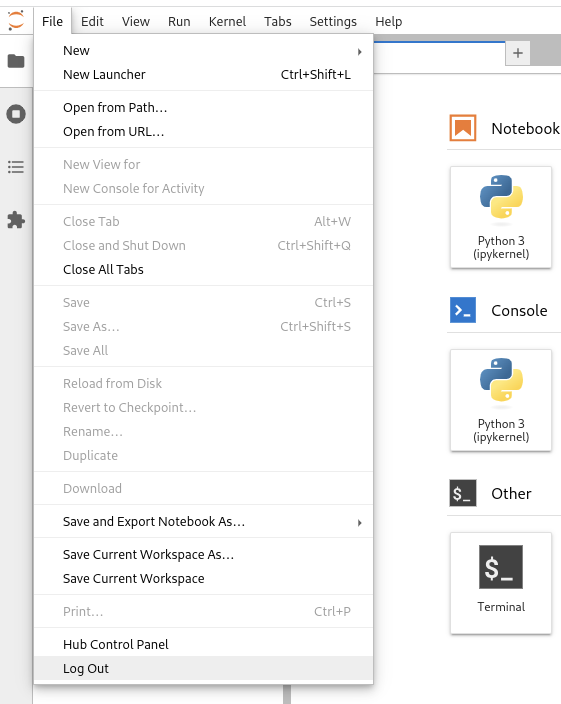Click the greyed-out Save As… entry
Image resolution: width=561 pixels, height=704 pixels.
(203, 326)
